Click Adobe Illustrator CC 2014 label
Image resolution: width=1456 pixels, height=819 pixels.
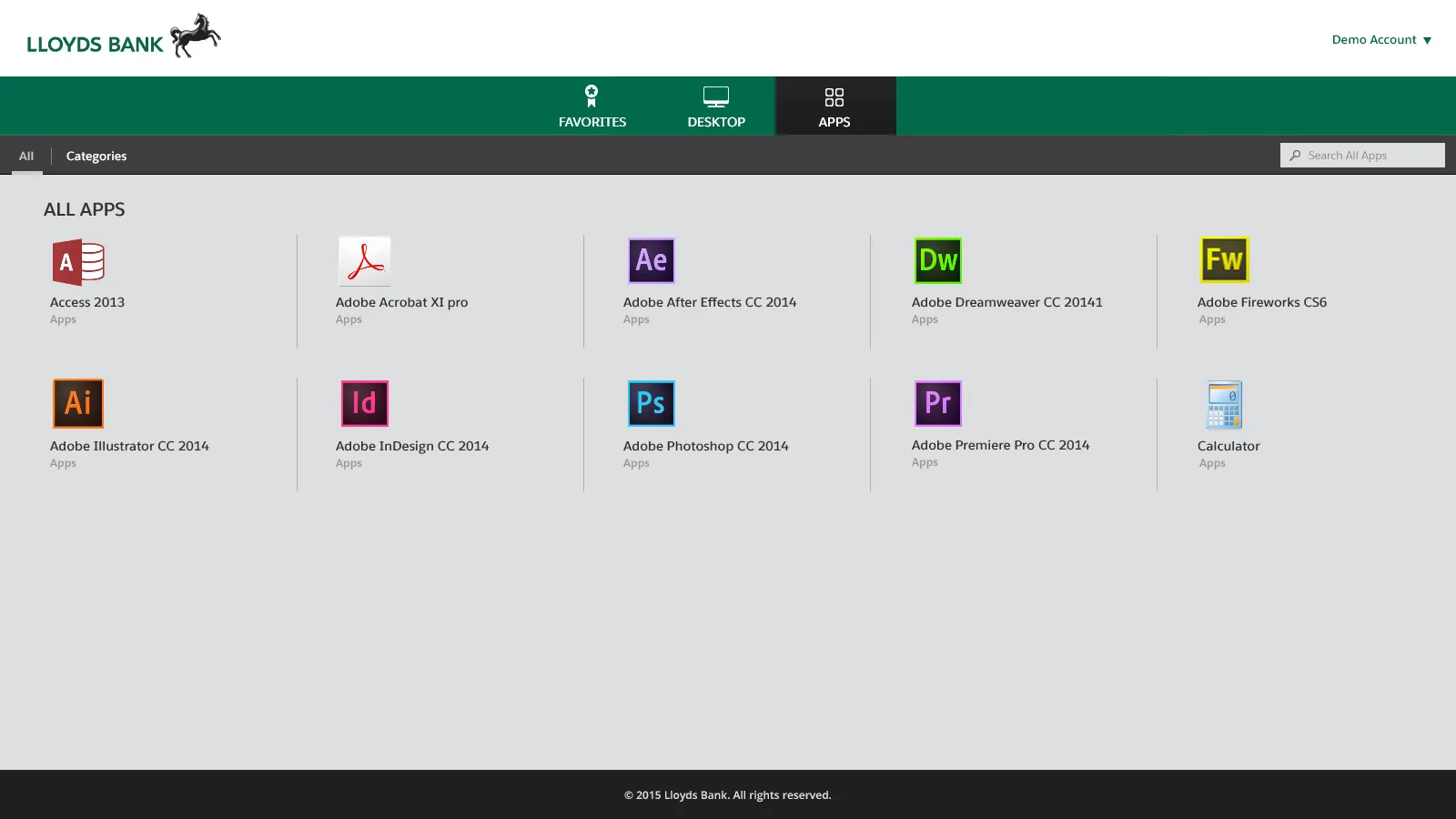(x=129, y=446)
